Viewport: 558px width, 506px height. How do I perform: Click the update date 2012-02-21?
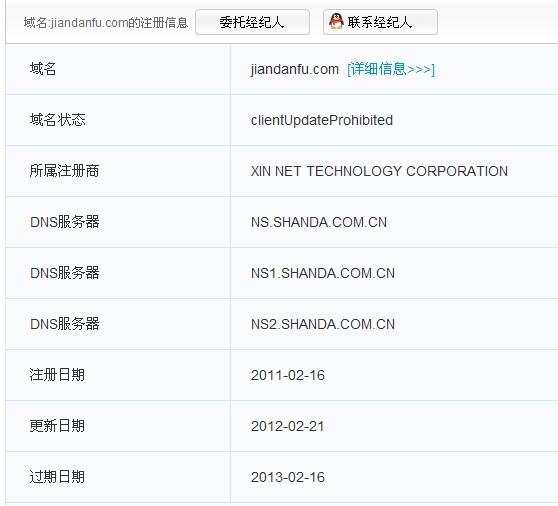(x=288, y=426)
